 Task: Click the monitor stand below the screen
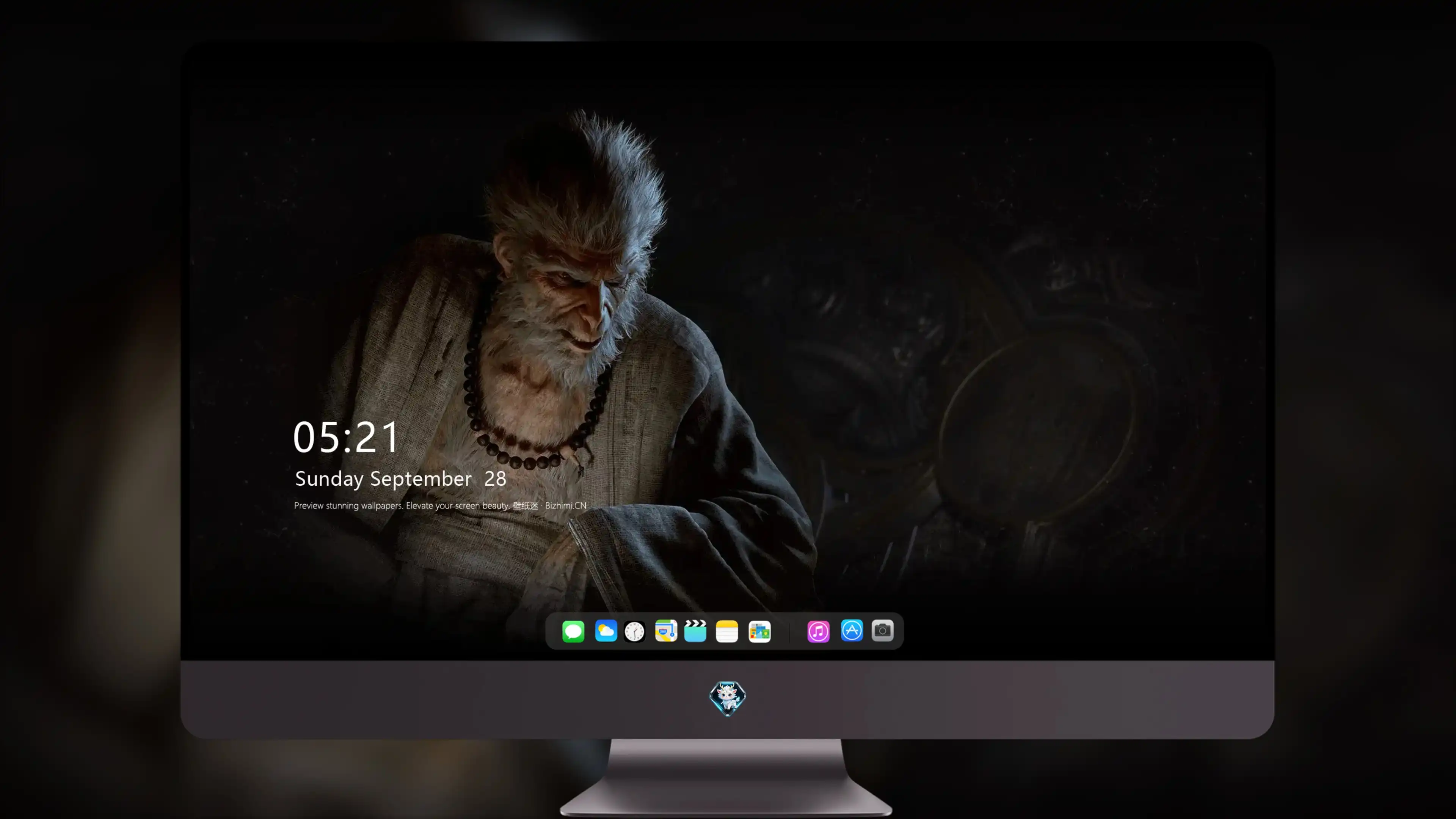[x=726, y=777]
